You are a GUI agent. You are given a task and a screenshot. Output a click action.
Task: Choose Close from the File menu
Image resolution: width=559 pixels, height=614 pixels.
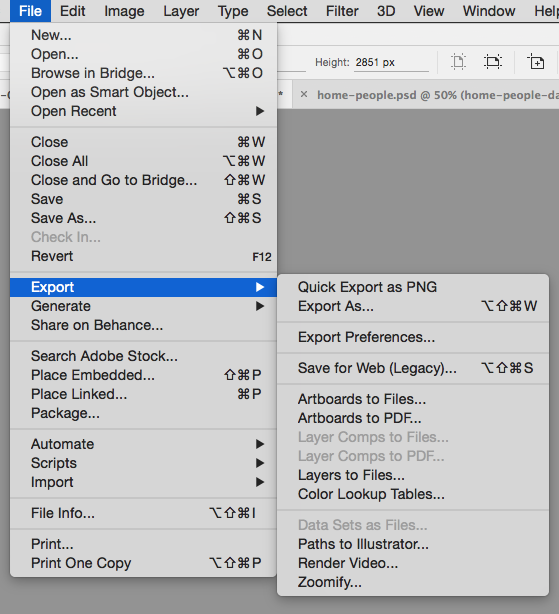coord(143,142)
